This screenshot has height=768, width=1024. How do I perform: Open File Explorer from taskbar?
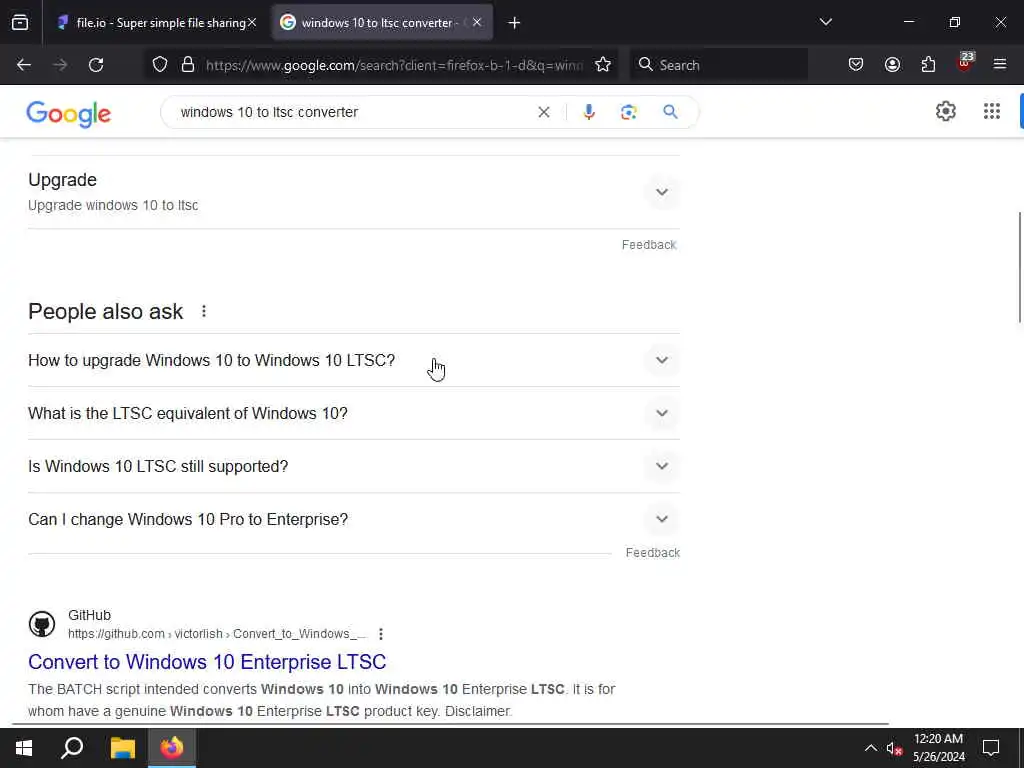(x=123, y=747)
